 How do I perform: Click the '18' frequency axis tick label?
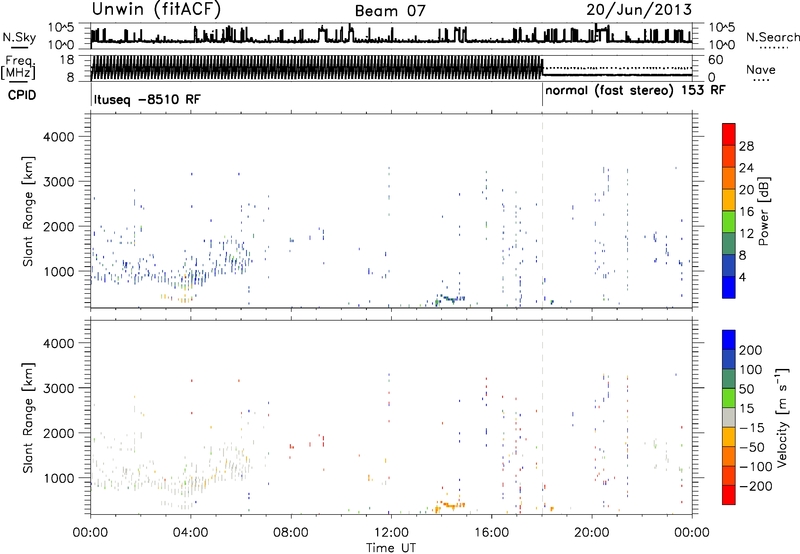pyautogui.click(x=67, y=60)
